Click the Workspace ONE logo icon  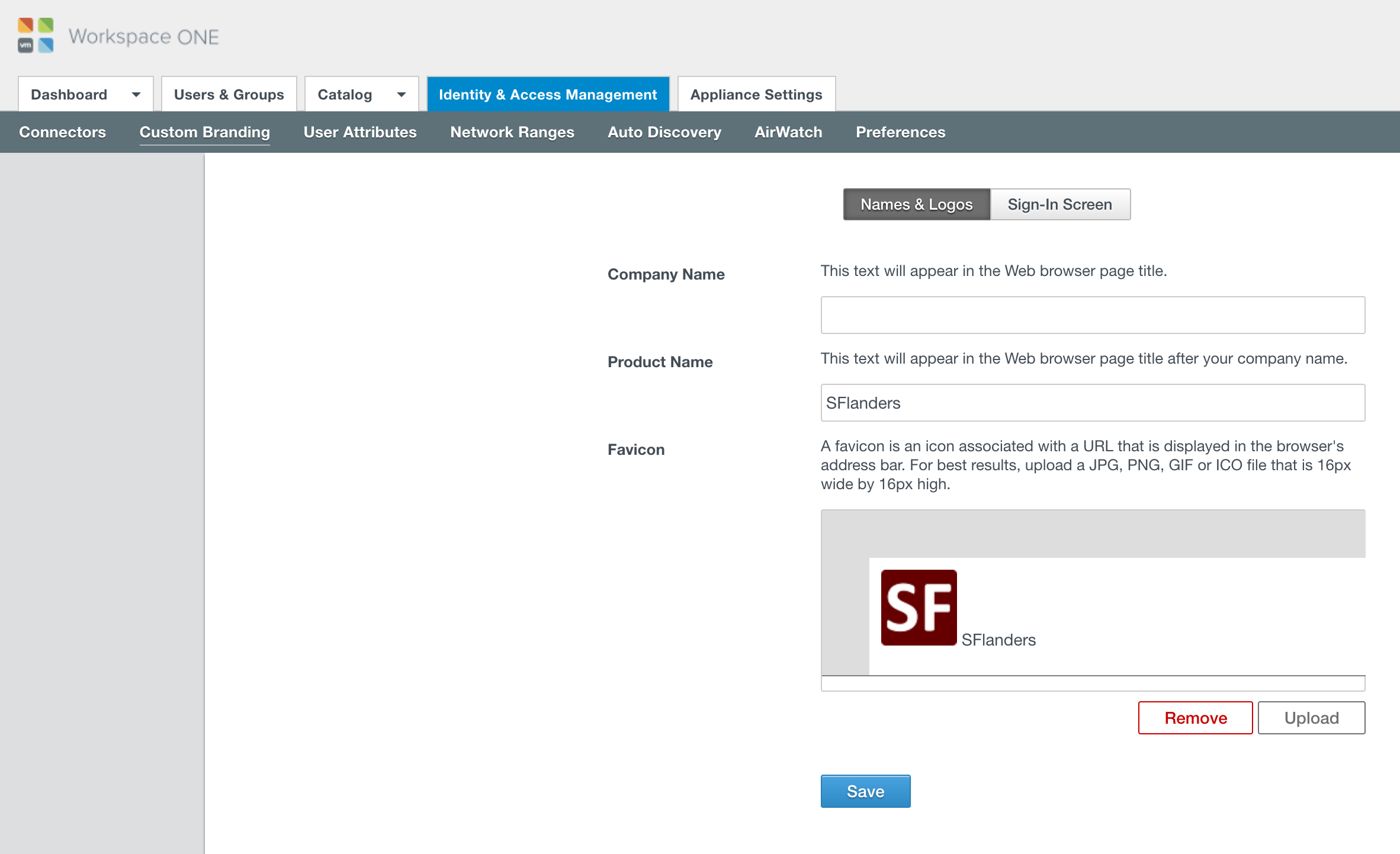[x=36, y=36]
